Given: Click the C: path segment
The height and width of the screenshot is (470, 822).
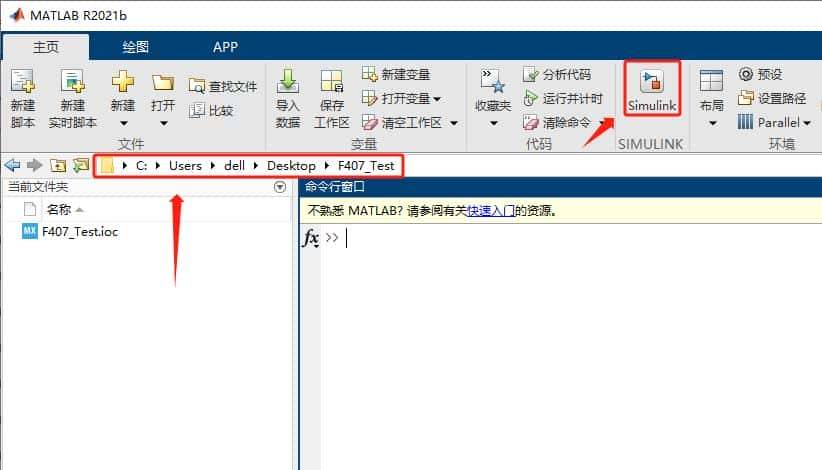Looking at the screenshot, I should 141,166.
